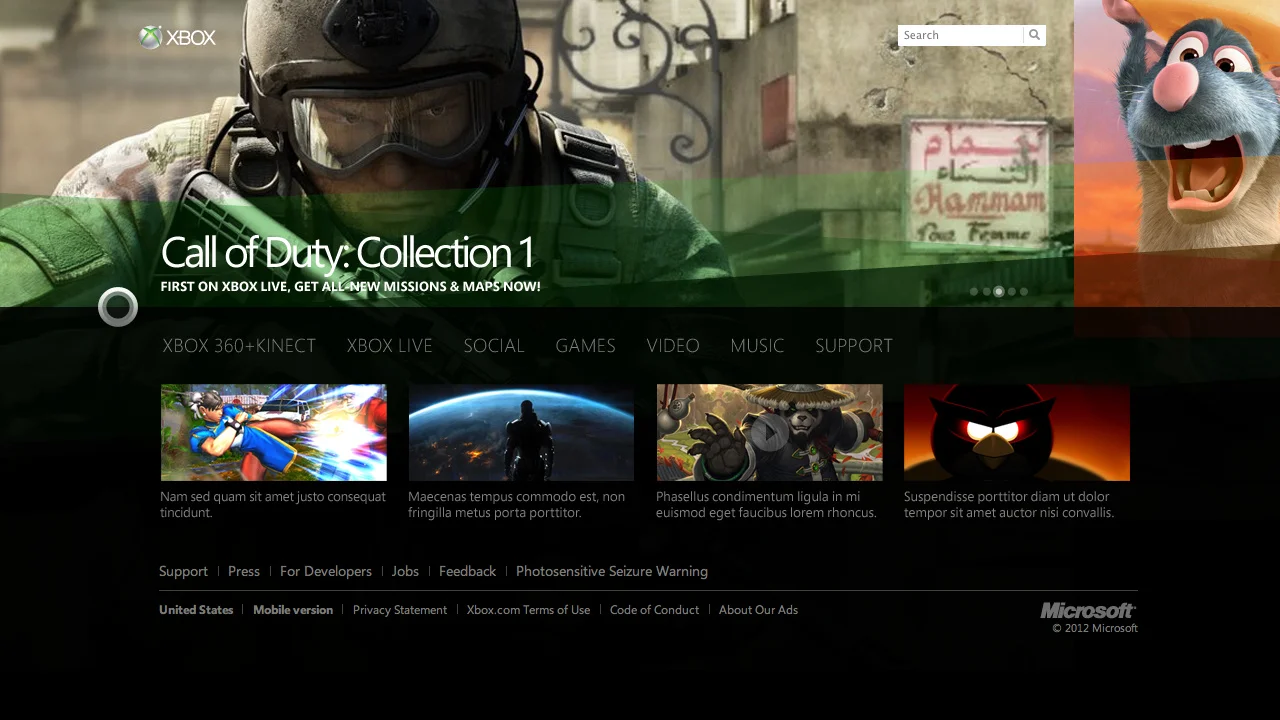Open the VIDEO menu

pyautogui.click(x=673, y=346)
